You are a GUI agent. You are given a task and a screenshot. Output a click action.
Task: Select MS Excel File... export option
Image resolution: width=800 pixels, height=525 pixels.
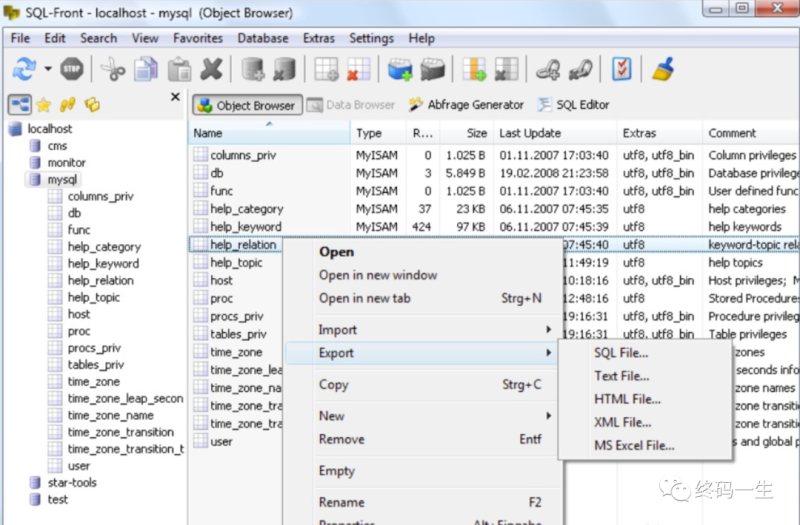click(x=634, y=446)
